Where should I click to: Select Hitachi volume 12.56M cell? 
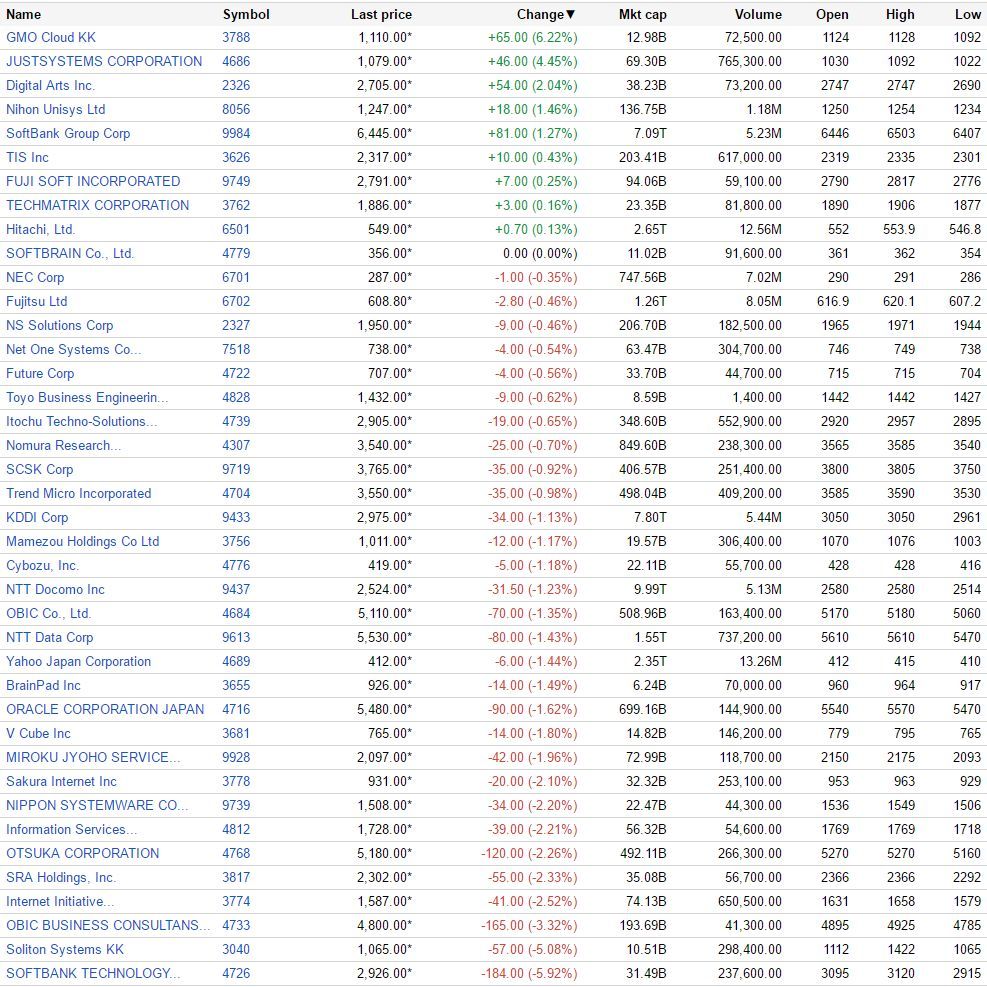pos(760,229)
